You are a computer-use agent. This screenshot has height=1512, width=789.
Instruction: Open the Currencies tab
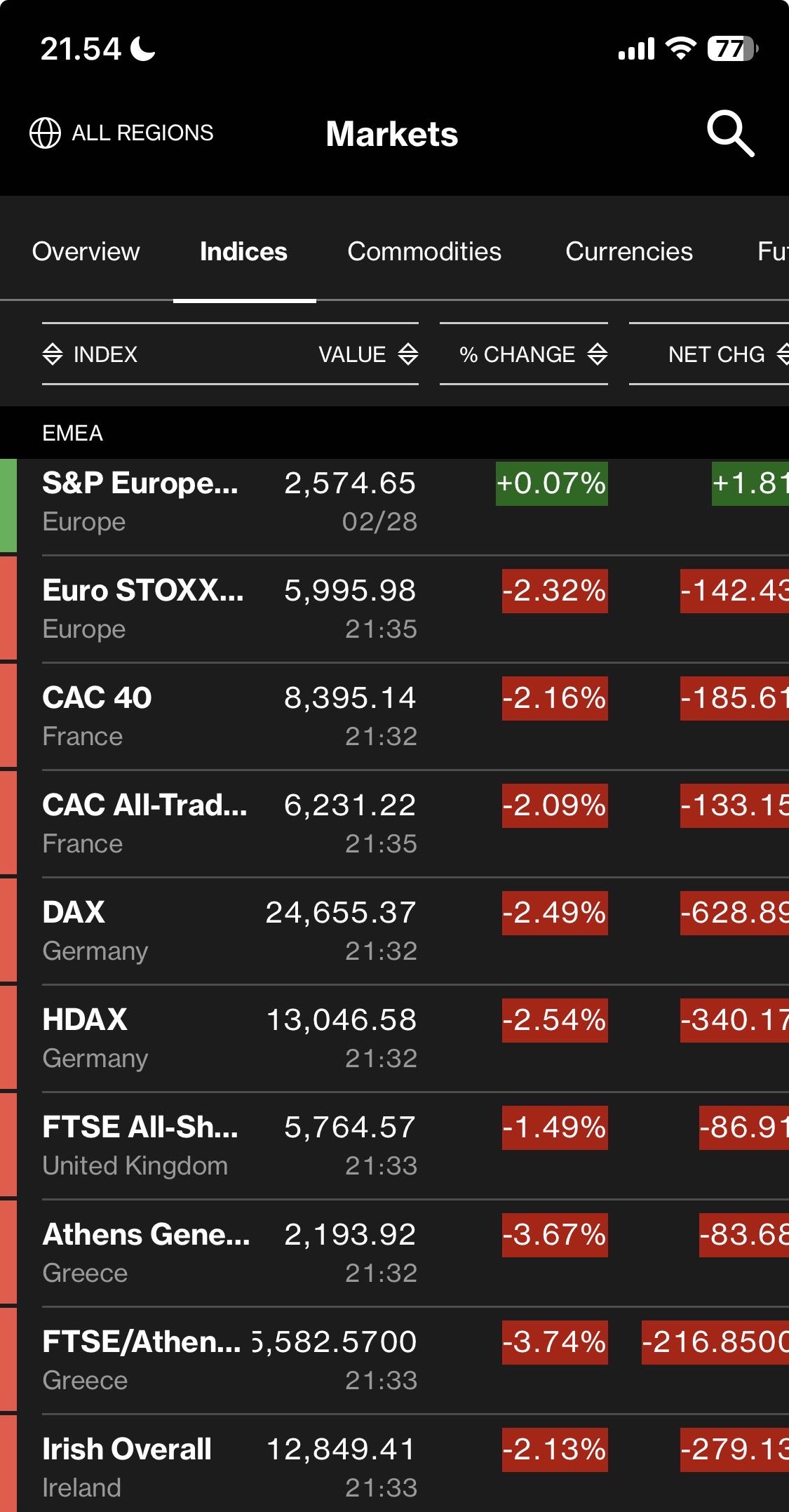click(x=628, y=251)
